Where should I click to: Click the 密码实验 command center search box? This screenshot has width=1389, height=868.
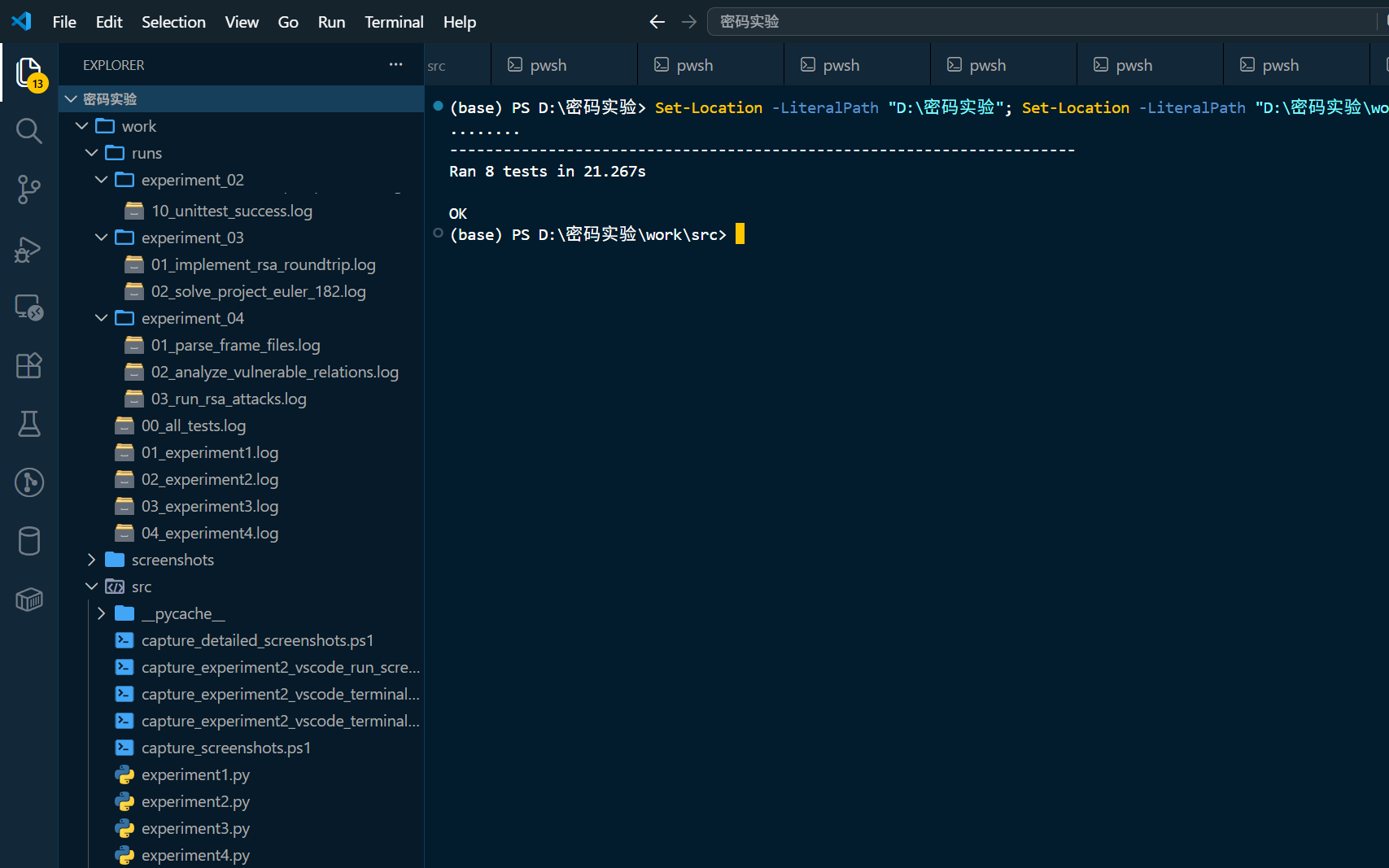[1048, 22]
